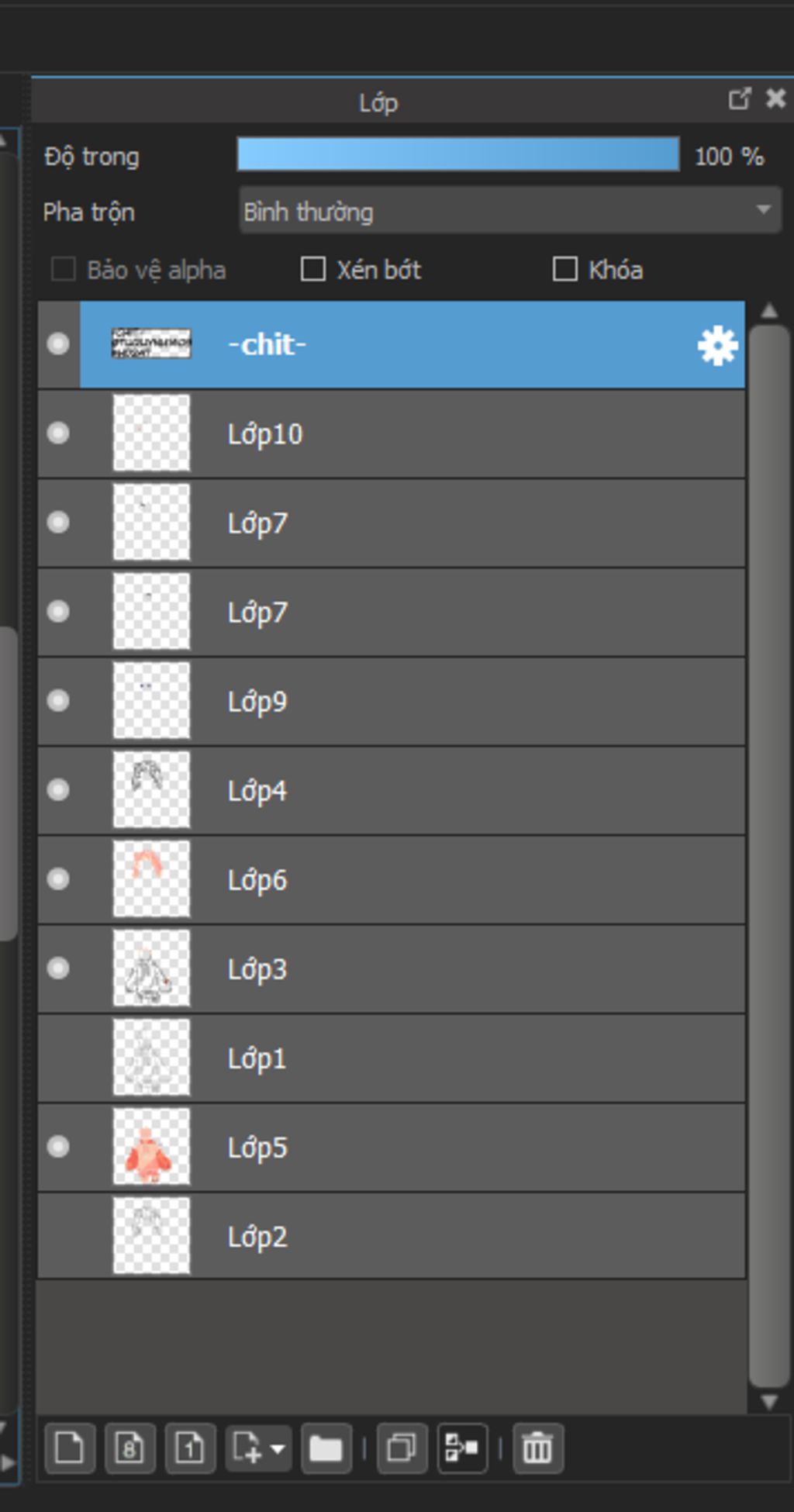The width and height of the screenshot is (794, 1512).
Task: Merge layer down with icon
Action: click(462, 1448)
